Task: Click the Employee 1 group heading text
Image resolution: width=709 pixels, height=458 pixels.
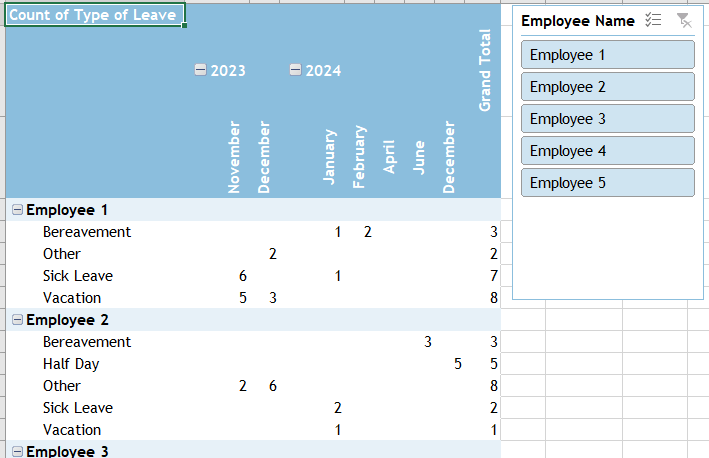Action: tap(67, 210)
